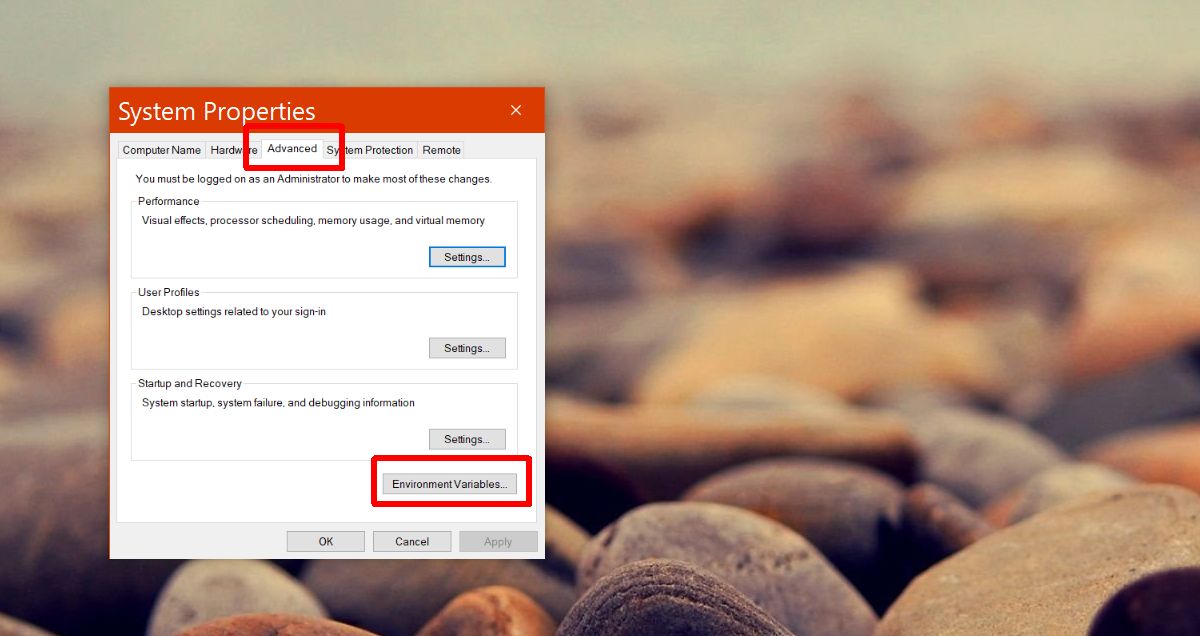Viewport: 1200px width, 636px height.
Task: Click the Environment Variables button
Action: 450,484
